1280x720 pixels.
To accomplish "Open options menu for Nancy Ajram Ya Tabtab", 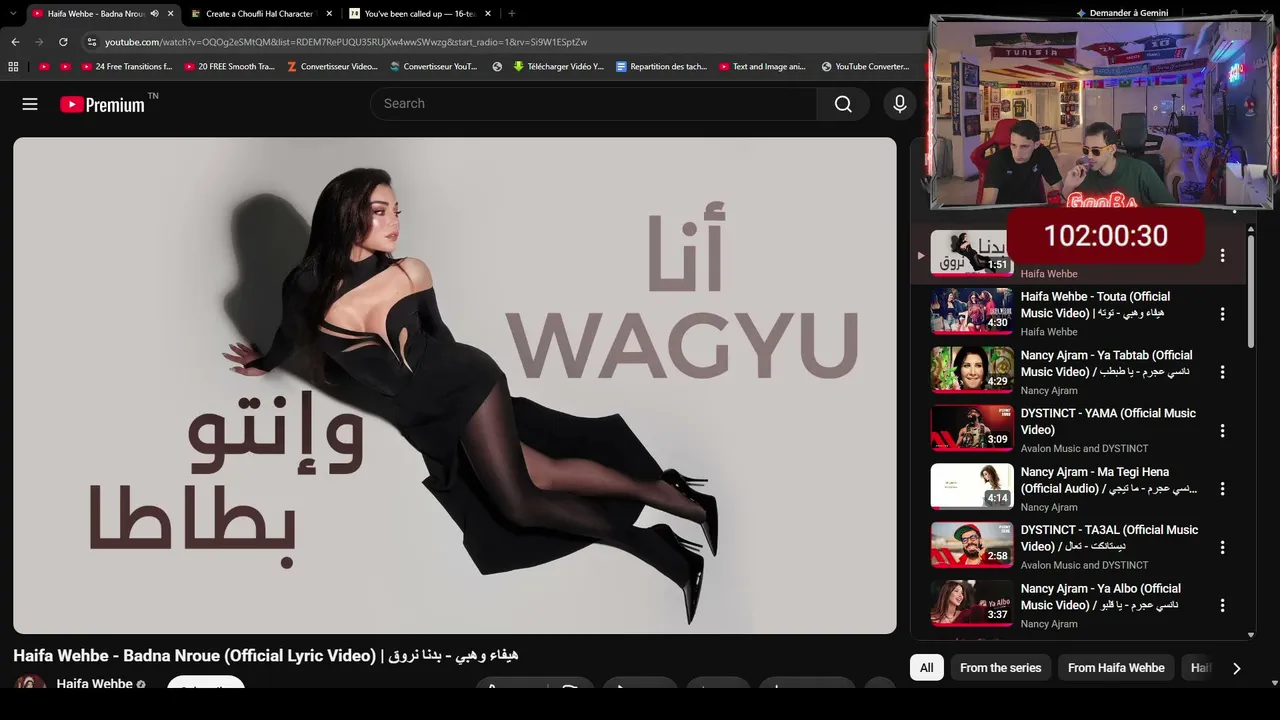I will pyautogui.click(x=1222, y=372).
